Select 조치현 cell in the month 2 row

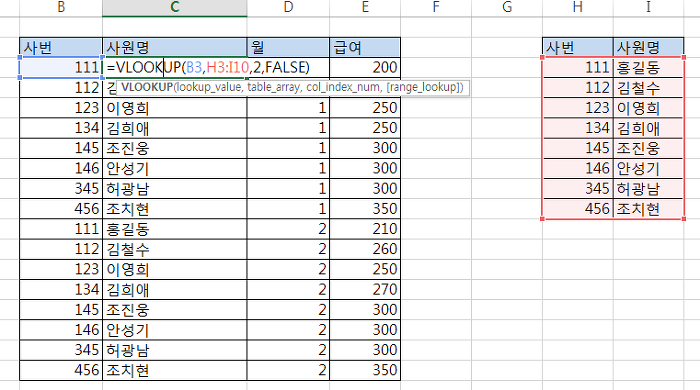[x=175, y=370]
